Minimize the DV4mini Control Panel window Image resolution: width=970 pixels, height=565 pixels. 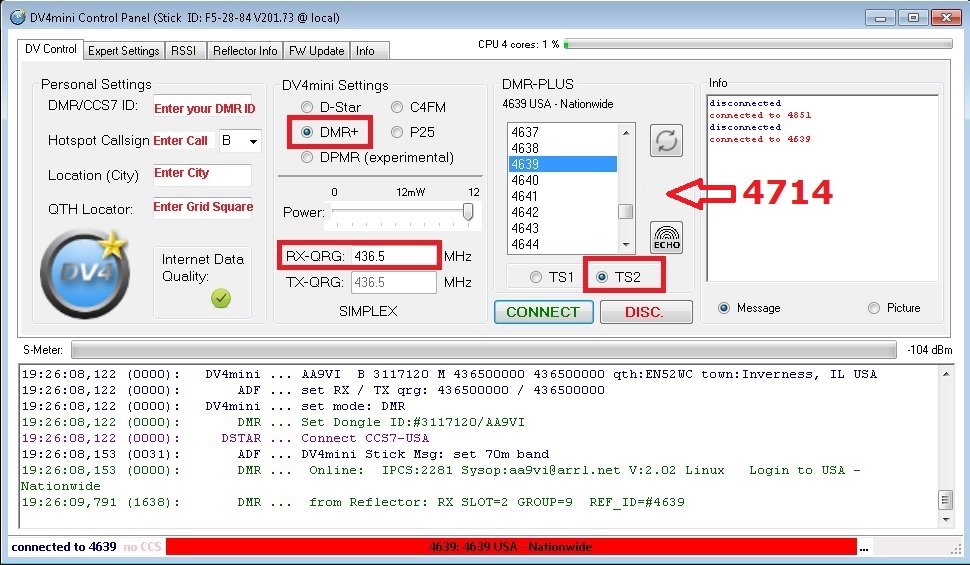[880, 17]
